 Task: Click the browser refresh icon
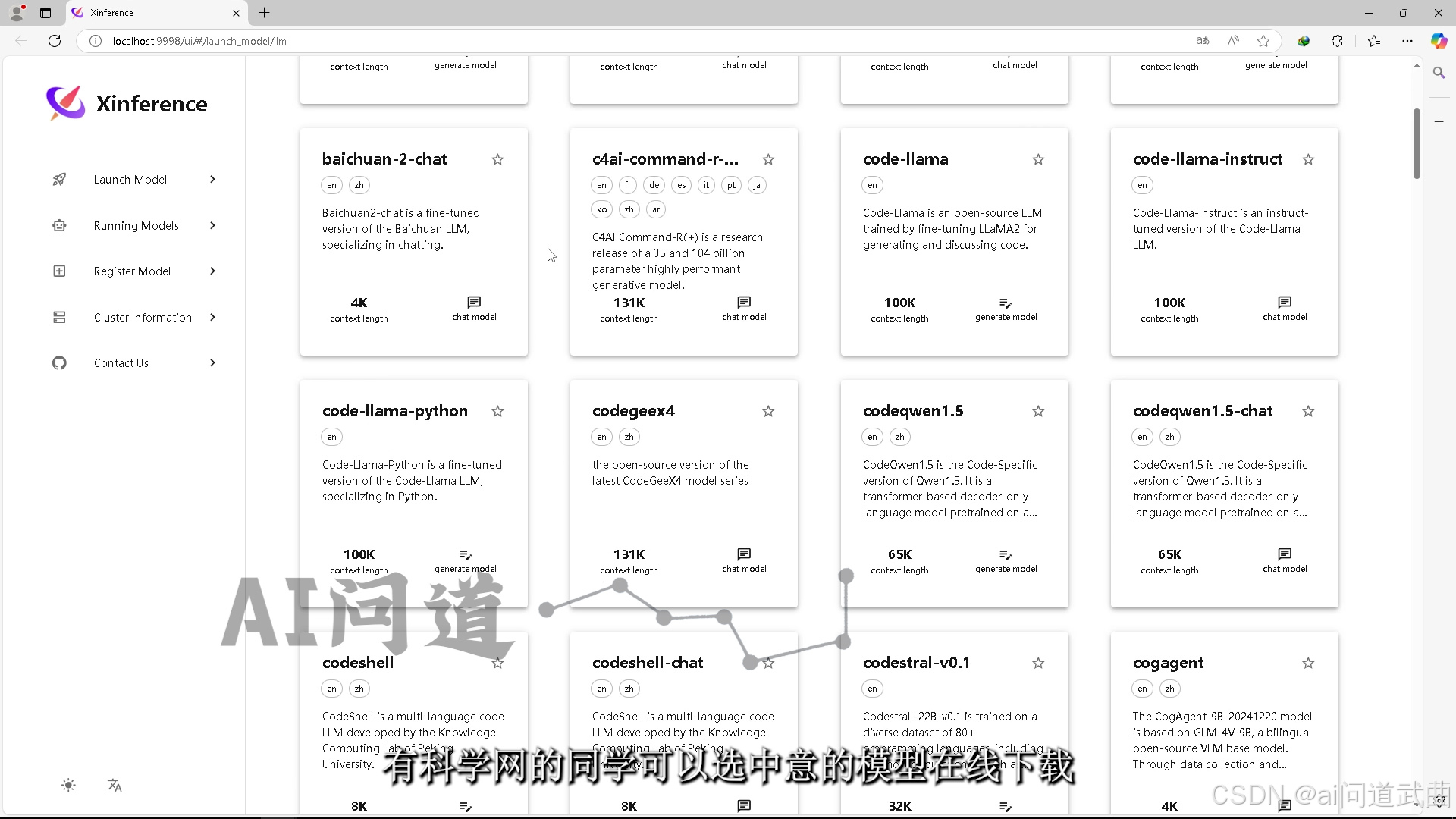(55, 41)
